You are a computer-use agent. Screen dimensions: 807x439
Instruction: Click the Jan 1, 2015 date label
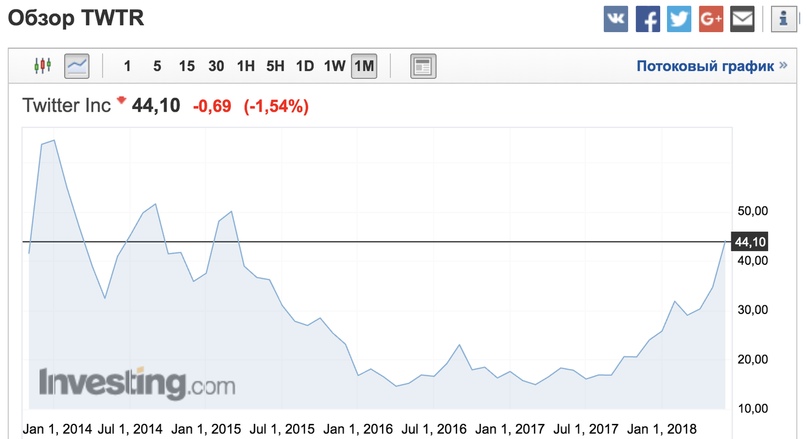click(x=206, y=429)
